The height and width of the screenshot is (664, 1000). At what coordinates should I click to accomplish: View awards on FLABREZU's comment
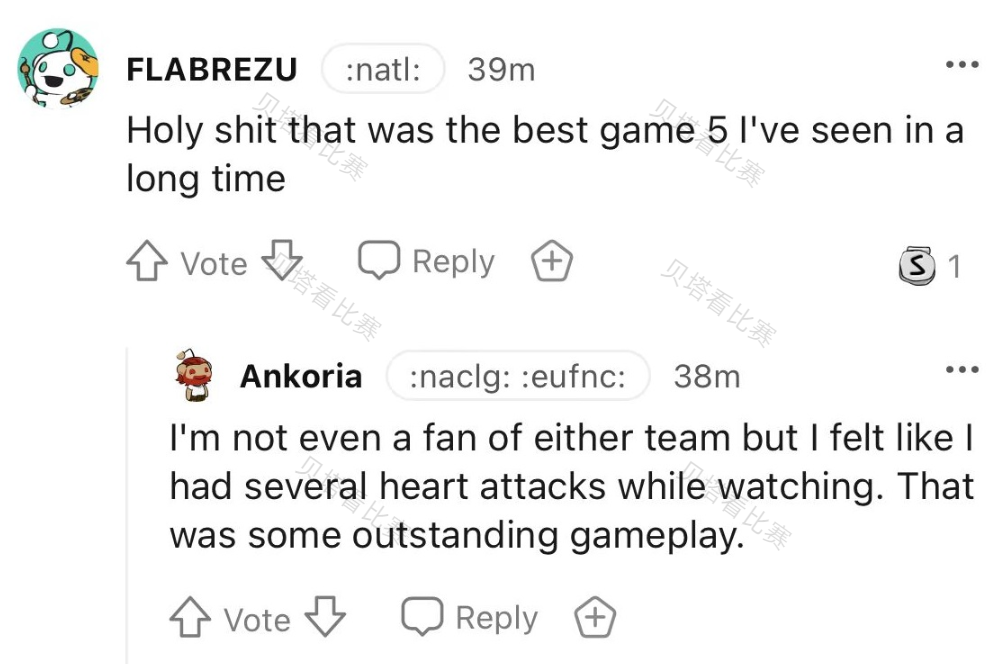(x=930, y=265)
